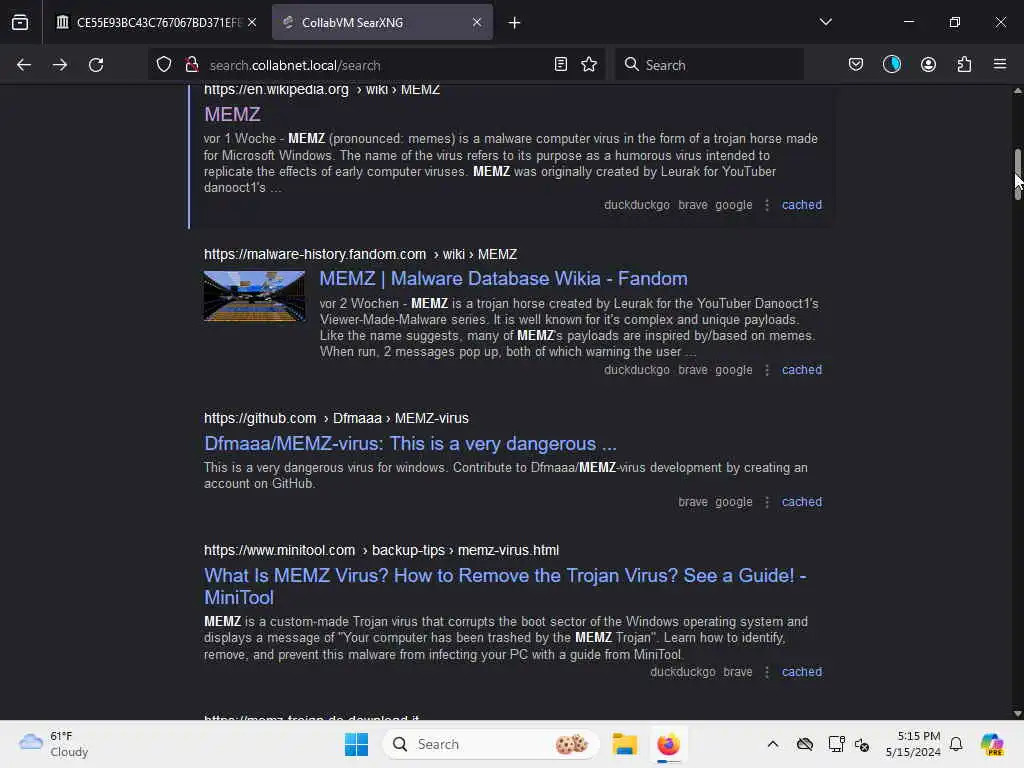This screenshot has height=768, width=1024.
Task: Reload the current page
Action: tap(96, 65)
